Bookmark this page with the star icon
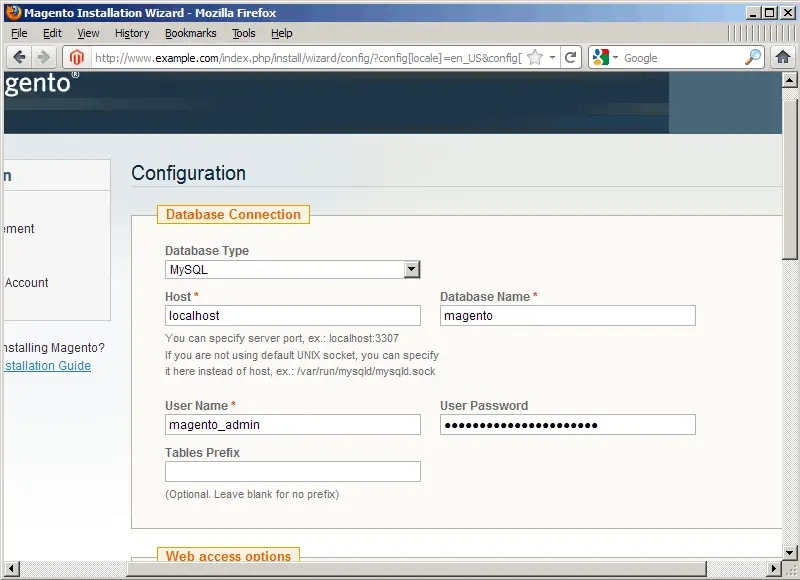The image size is (800, 580). point(535,57)
